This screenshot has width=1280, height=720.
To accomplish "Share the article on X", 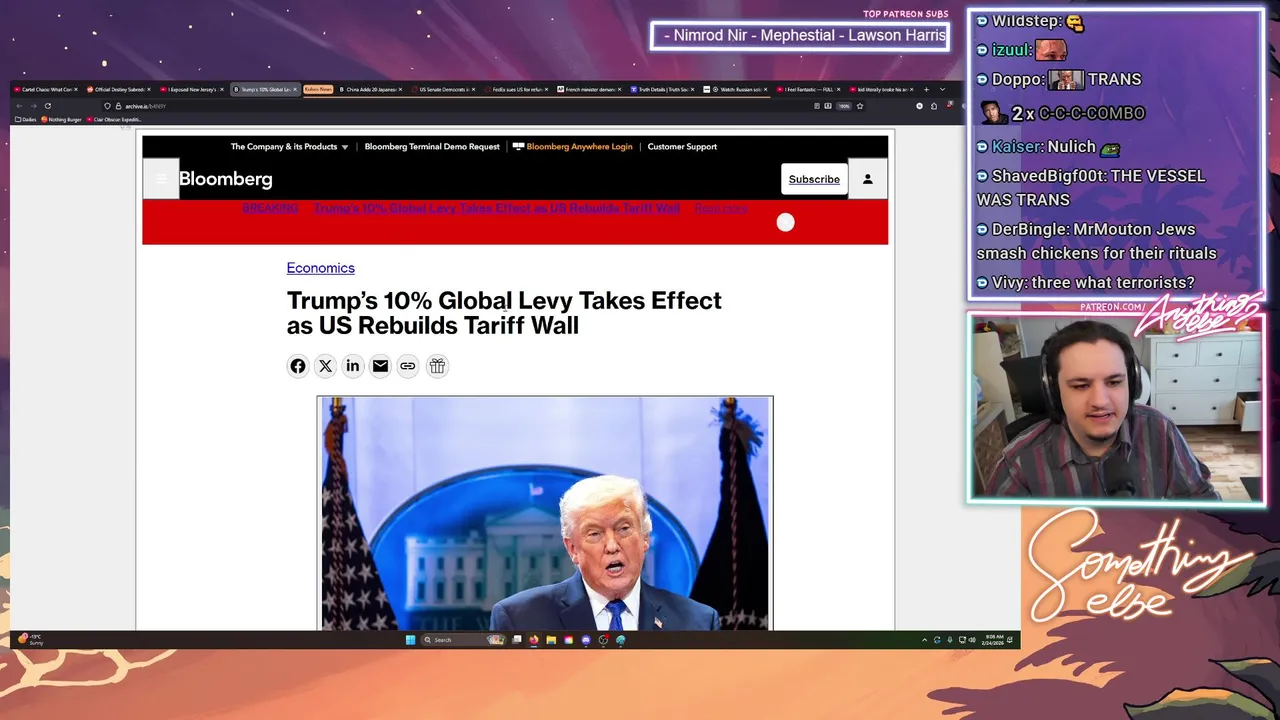I will (x=325, y=366).
